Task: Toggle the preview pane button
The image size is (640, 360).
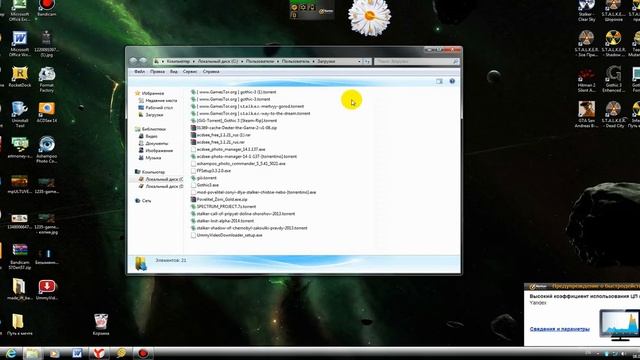Action: click(x=439, y=81)
